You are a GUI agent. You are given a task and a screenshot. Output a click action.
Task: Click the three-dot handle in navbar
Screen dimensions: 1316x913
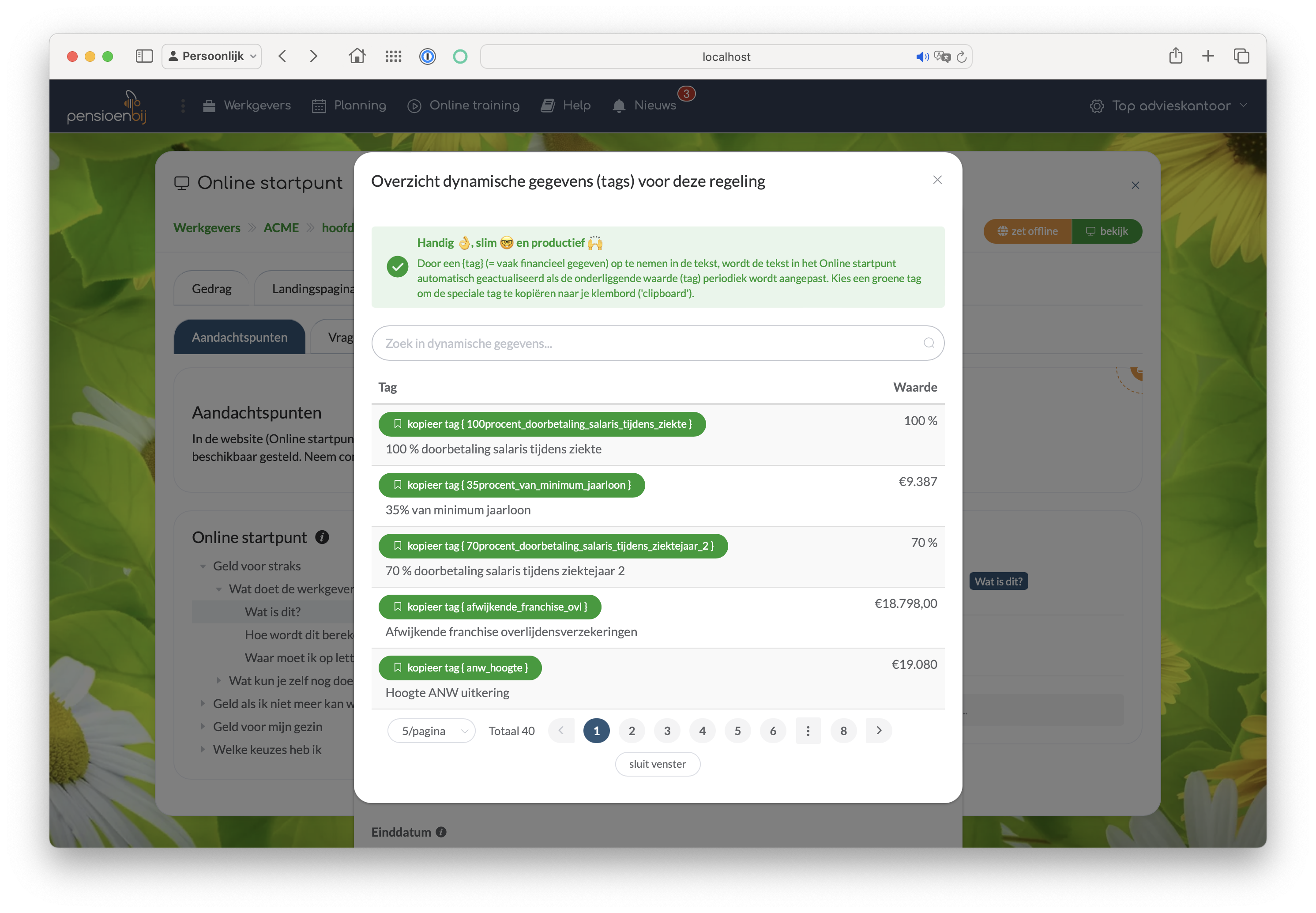click(x=183, y=106)
